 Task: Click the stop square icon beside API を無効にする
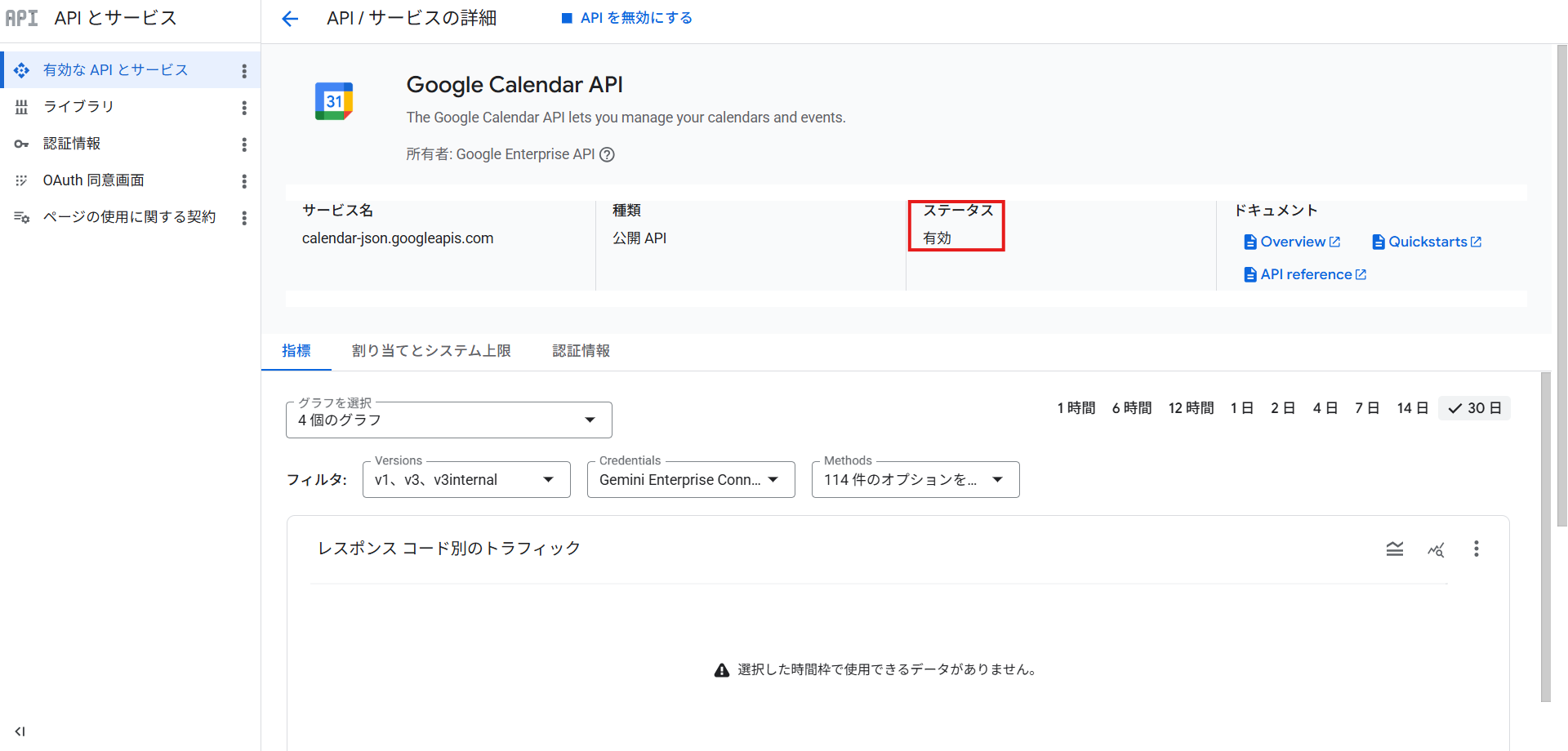567,18
